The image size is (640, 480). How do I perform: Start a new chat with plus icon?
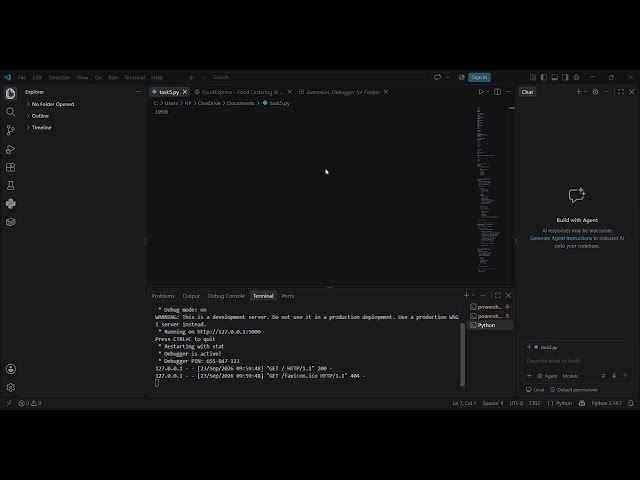coord(578,92)
